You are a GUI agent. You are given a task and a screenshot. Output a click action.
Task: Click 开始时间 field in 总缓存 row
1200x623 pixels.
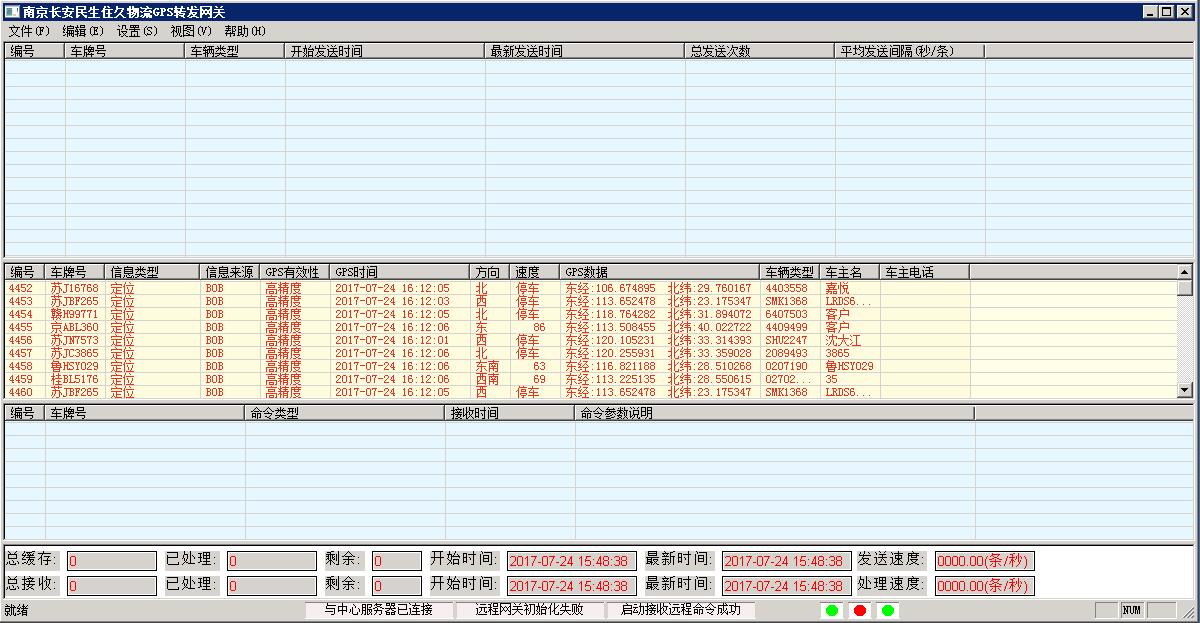tap(572, 561)
